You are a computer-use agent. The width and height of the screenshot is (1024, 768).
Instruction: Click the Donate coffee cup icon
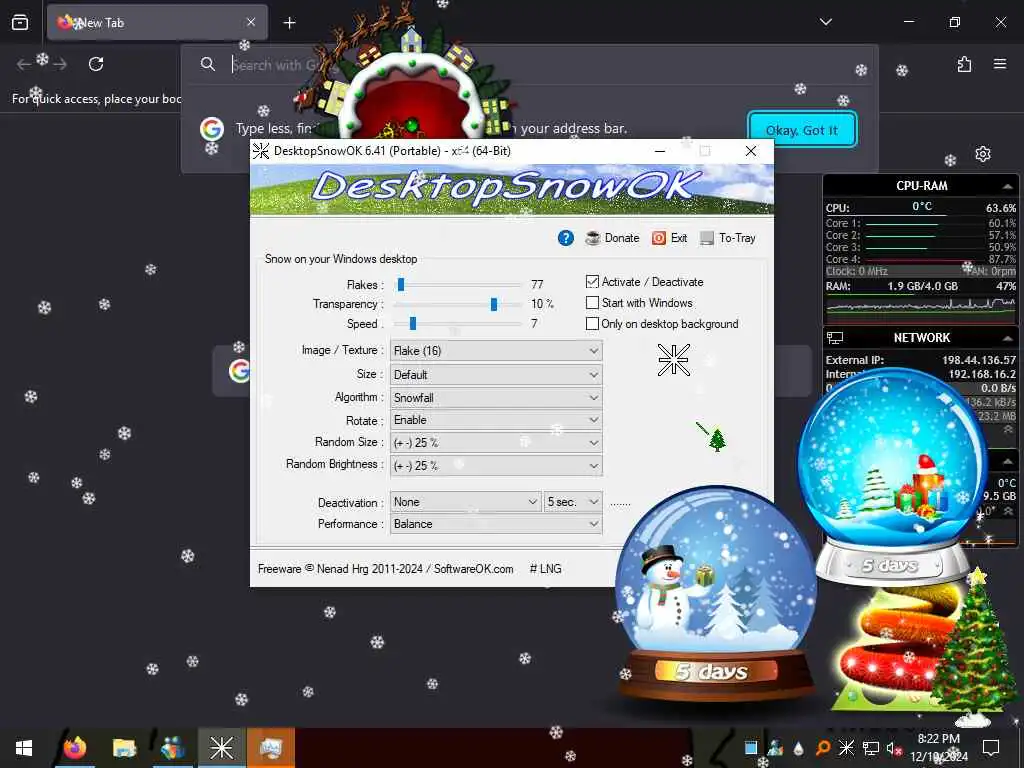[593, 238]
